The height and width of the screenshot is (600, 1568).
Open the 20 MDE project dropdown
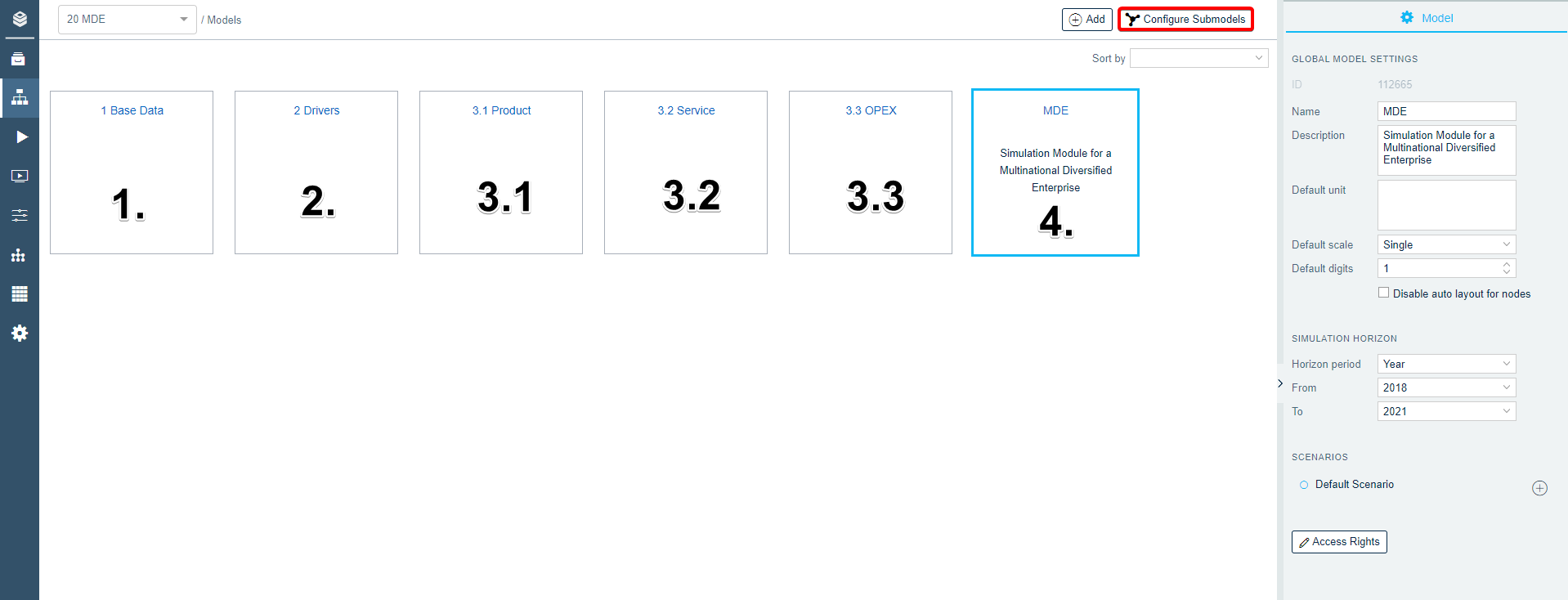127,20
